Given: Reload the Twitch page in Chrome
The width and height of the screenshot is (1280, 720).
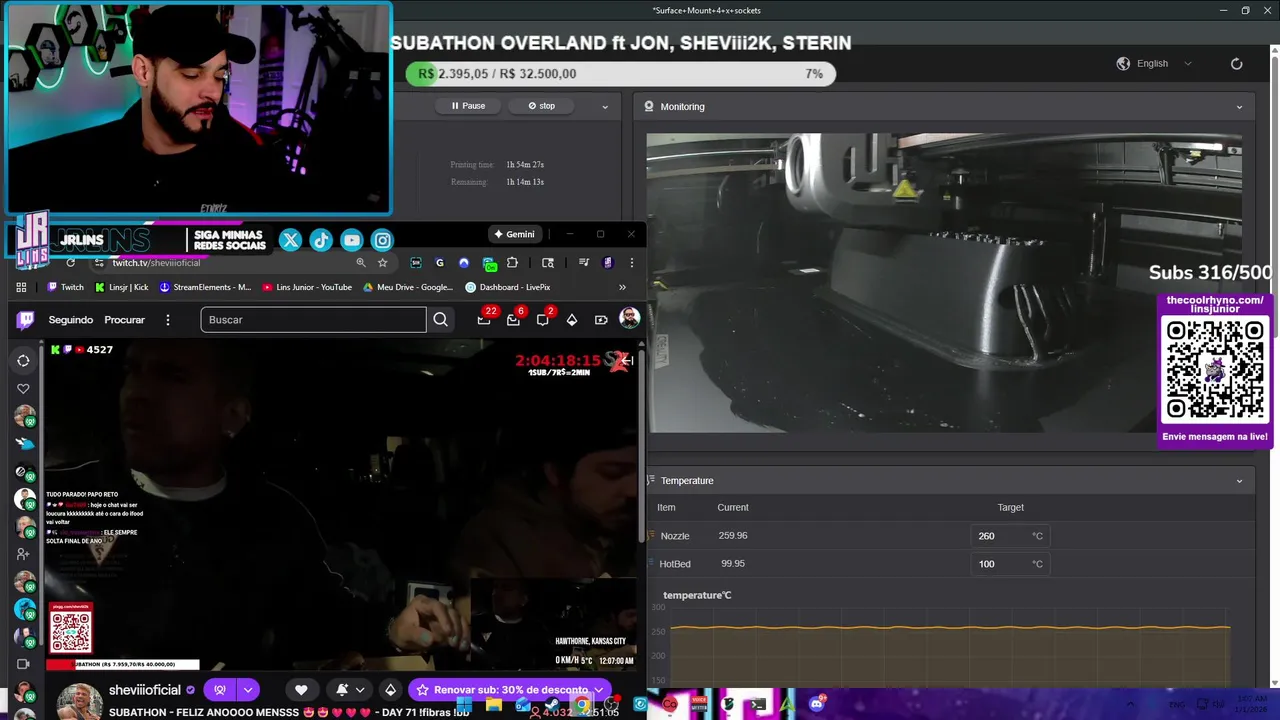Looking at the screenshot, I should 70,262.
